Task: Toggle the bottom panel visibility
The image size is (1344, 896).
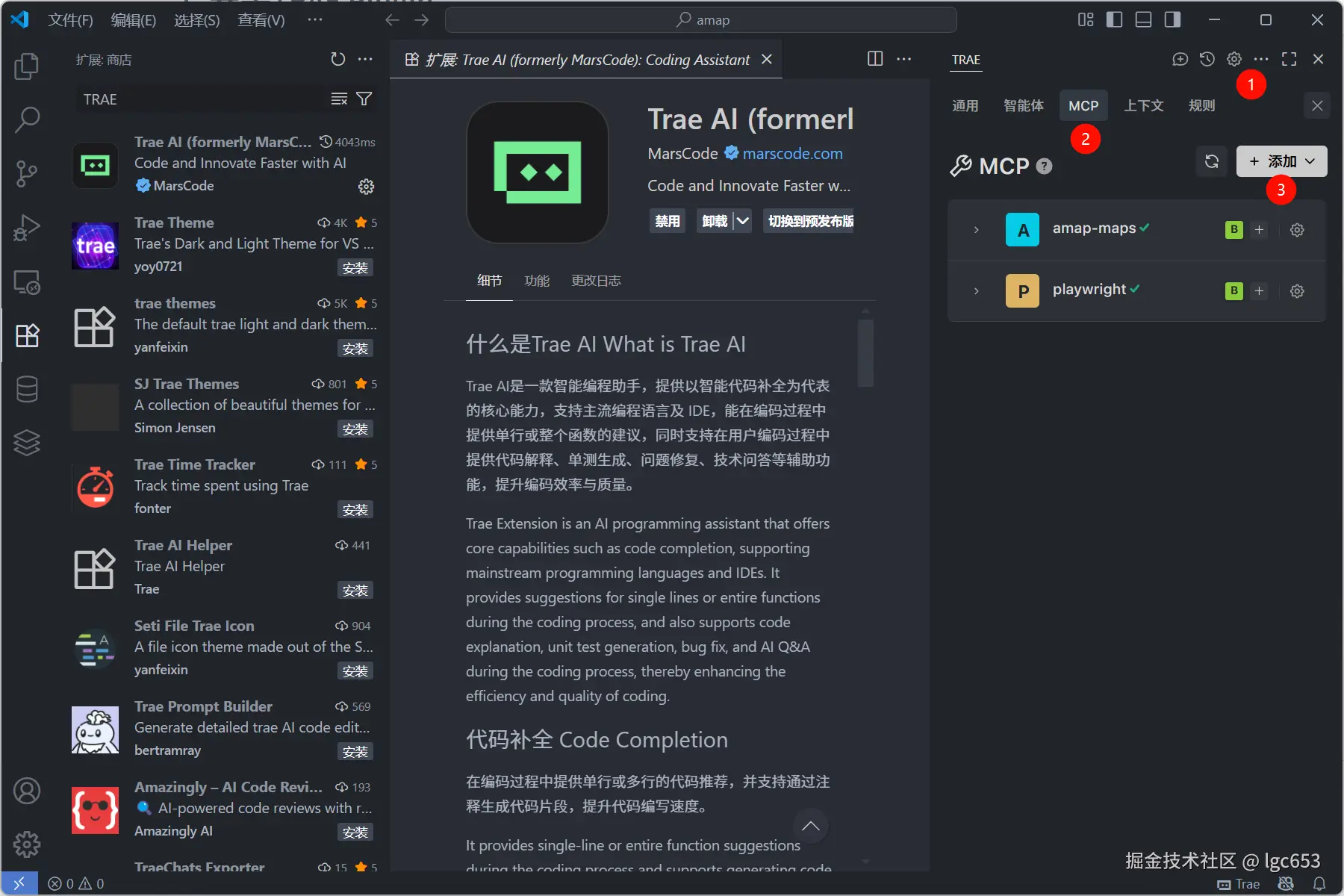Action: tap(1143, 20)
